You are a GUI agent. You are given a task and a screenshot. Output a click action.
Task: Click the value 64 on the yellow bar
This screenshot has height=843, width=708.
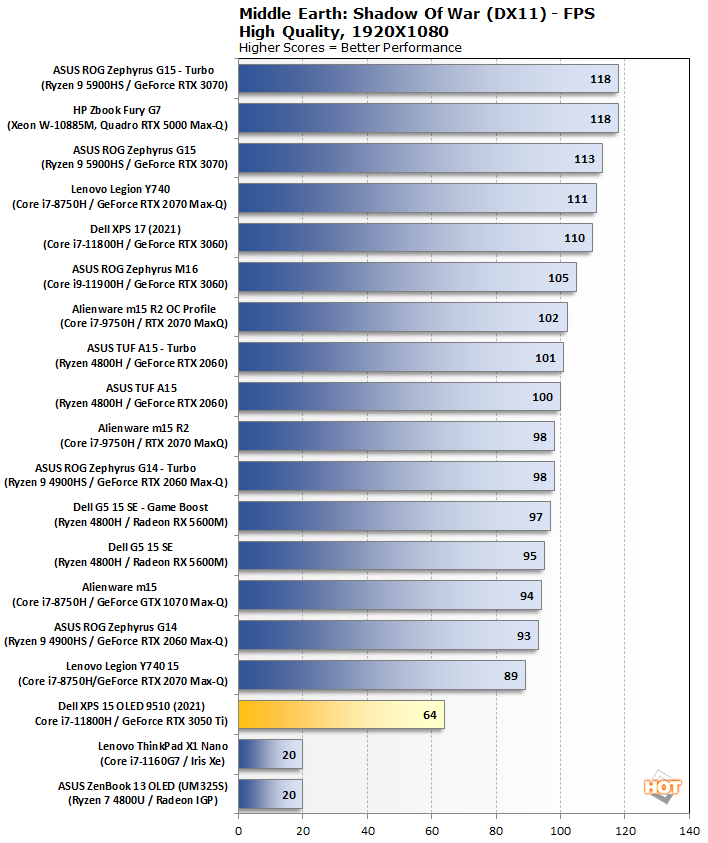[x=430, y=715]
